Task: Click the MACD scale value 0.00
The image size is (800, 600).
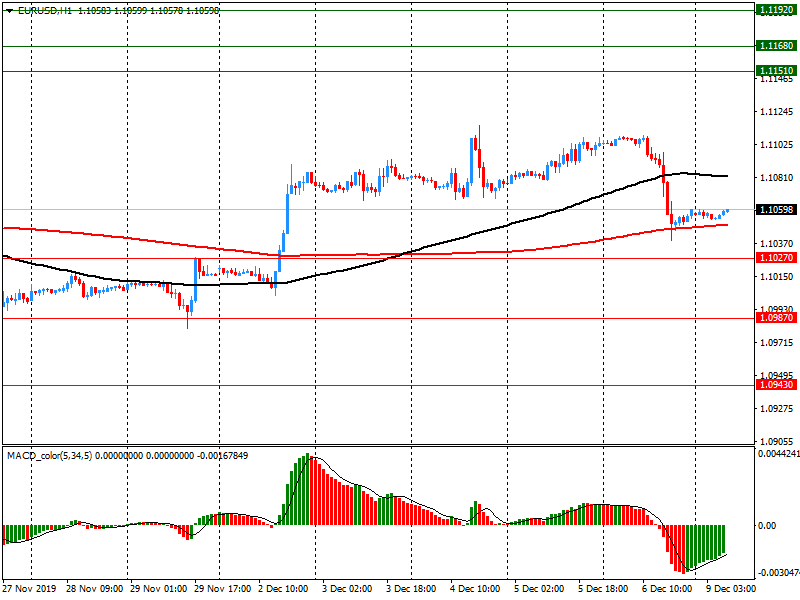Action: (x=767, y=526)
